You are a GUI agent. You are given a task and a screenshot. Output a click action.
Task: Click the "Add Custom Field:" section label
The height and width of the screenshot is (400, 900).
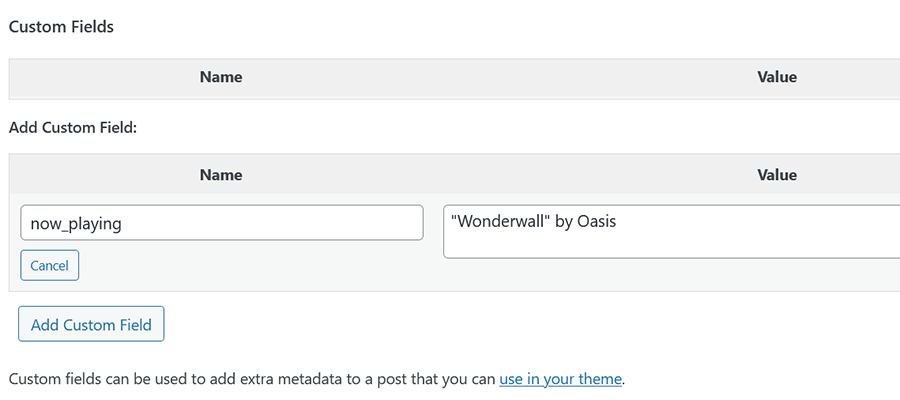click(x=72, y=127)
